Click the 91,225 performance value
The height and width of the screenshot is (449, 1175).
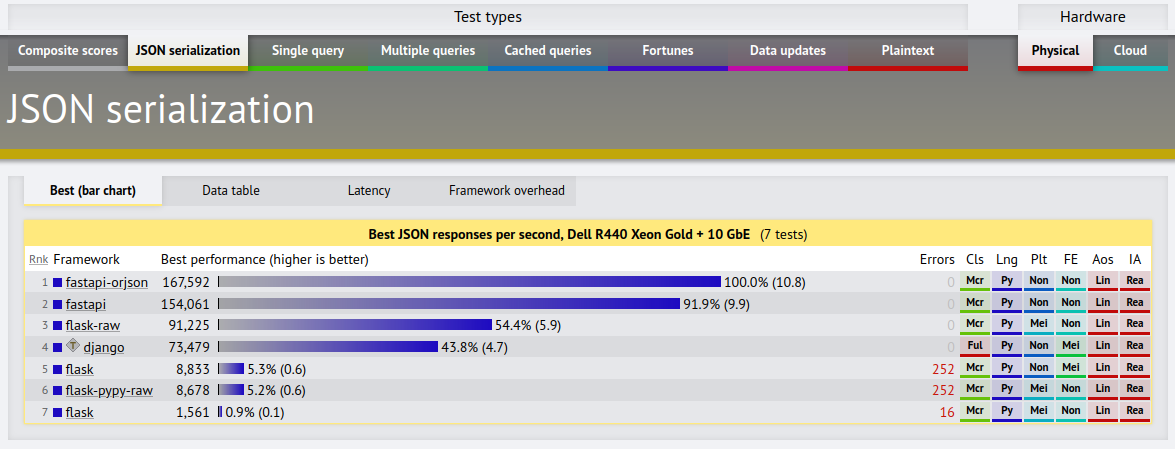coord(189,326)
